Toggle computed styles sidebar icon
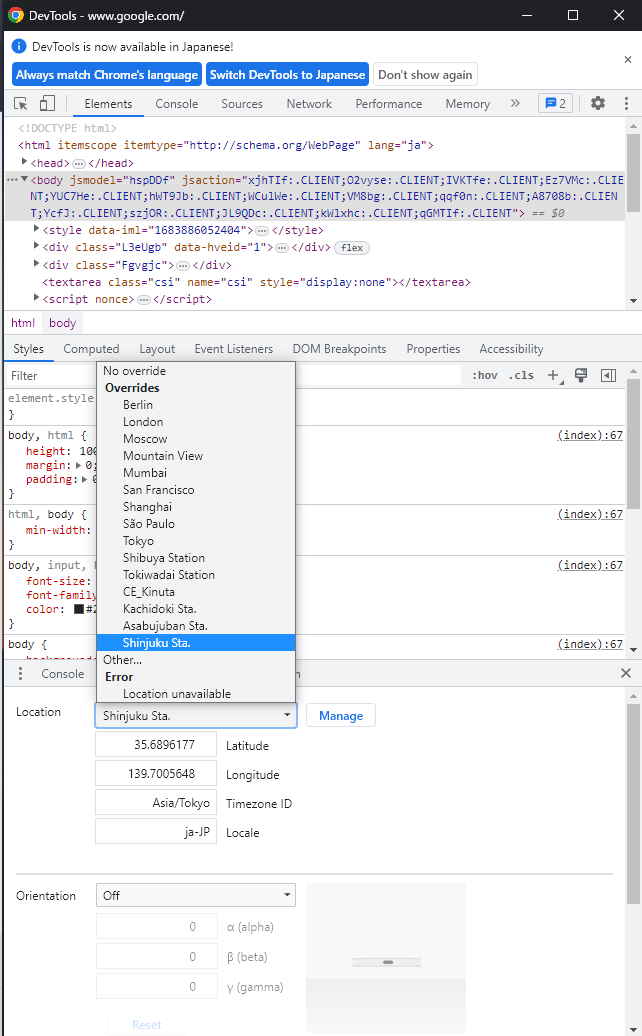 [608, 375]
